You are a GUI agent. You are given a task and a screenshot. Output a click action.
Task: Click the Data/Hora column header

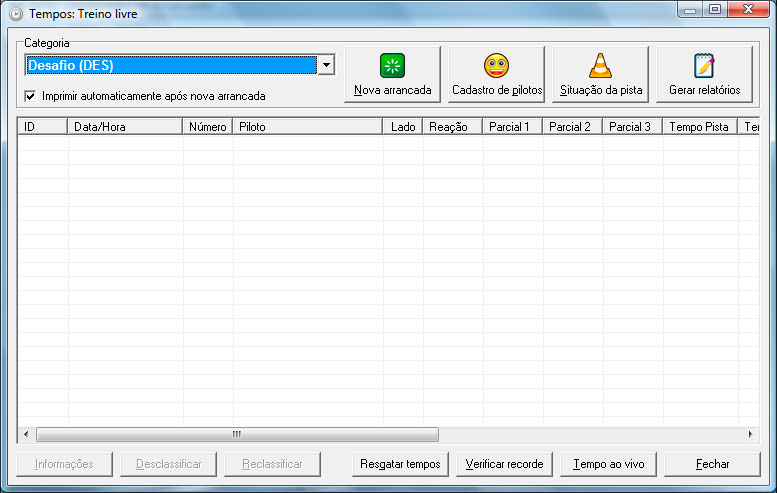125,127
